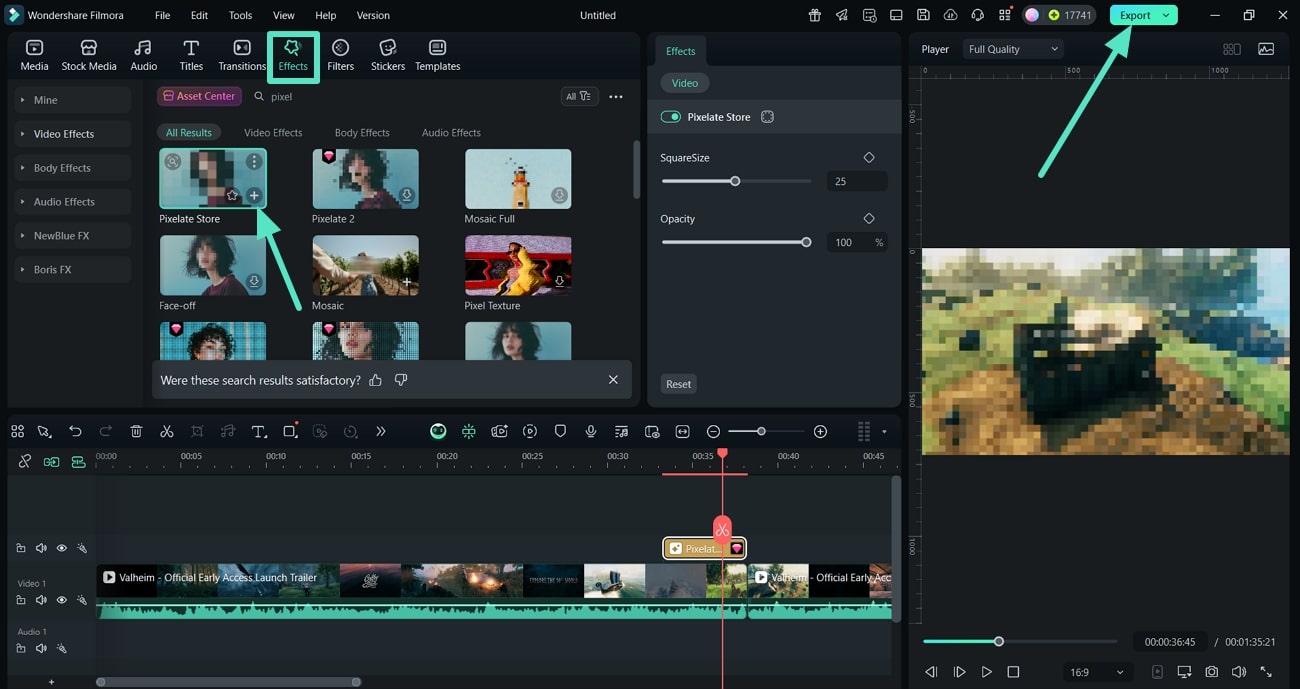Mute the Video 1 track
The height and width of the screenshot is (689, 1300).
tap(41, 600)
